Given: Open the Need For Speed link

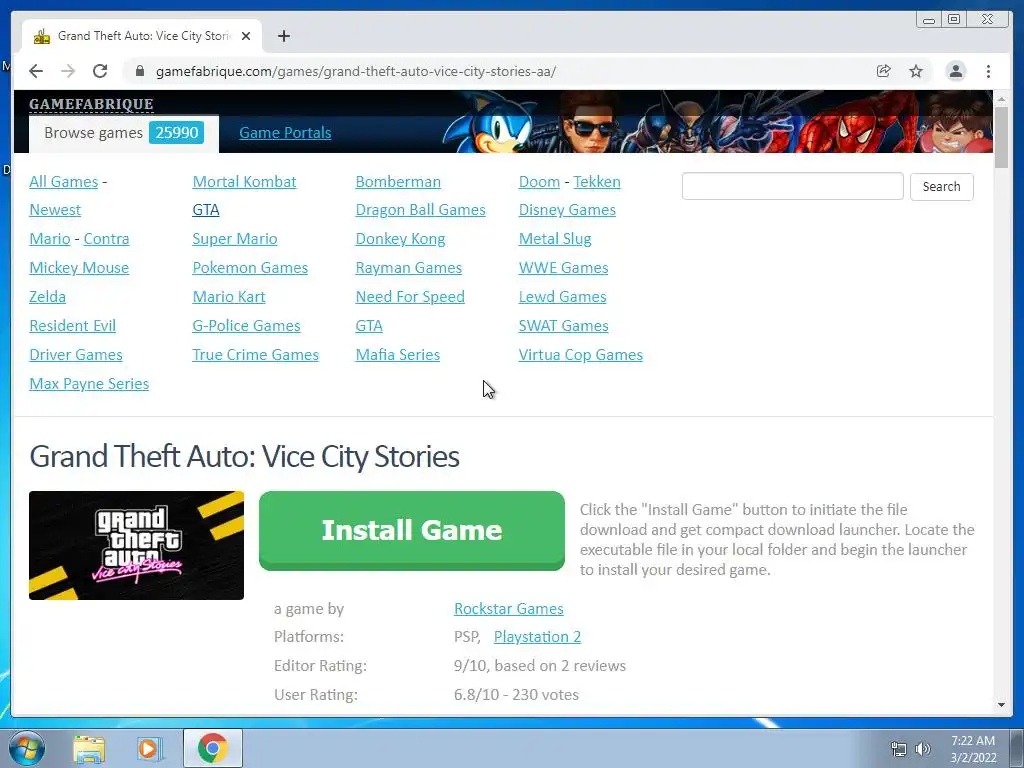Looking at the screenshot, I should 410,296.
